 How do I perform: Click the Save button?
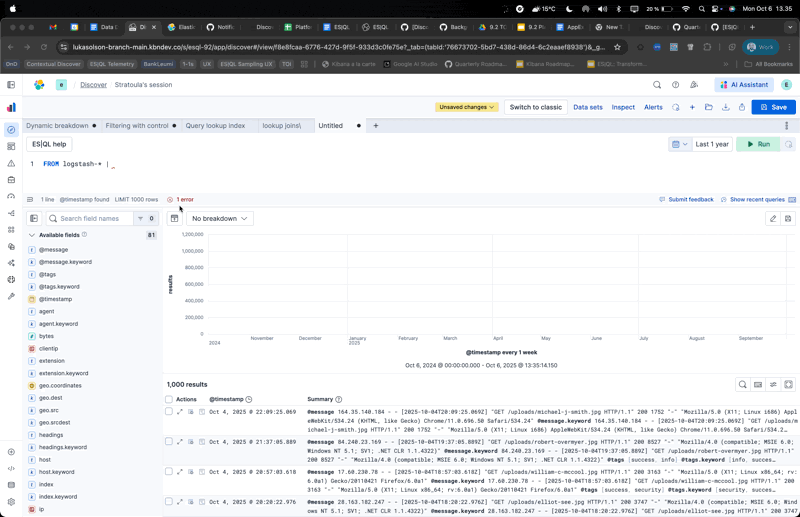773,107
